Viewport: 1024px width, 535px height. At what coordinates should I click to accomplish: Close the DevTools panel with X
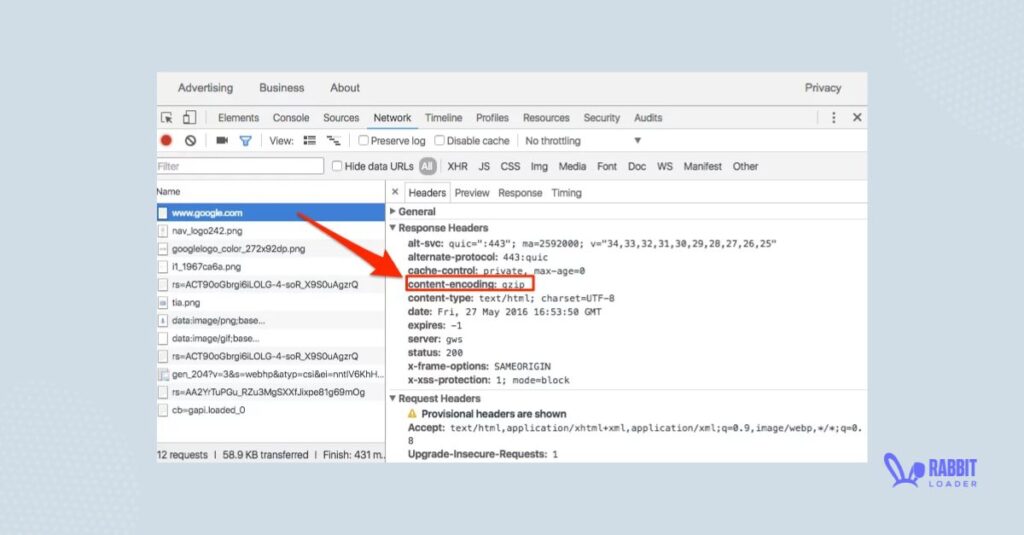[x=857, y=118]
